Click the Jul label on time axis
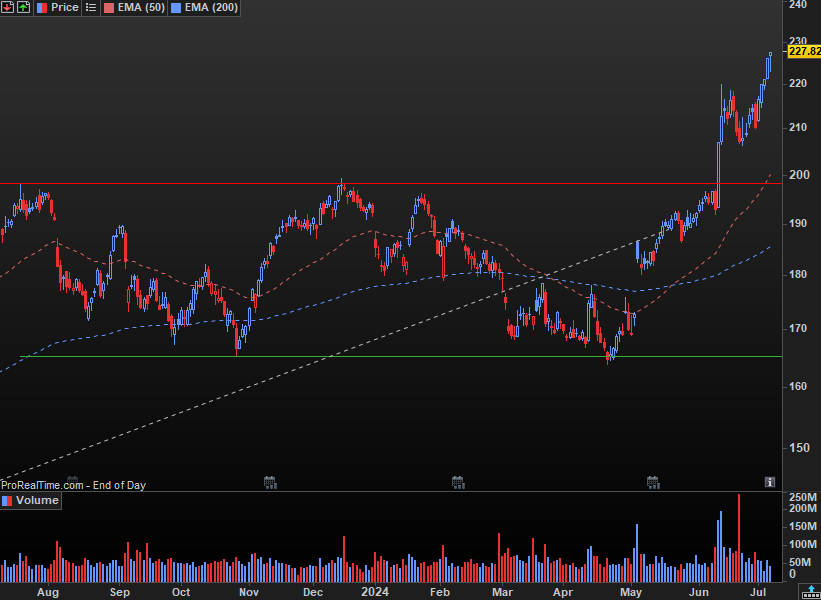This screenshot has height=600, width=821. (x=759, y=592)
